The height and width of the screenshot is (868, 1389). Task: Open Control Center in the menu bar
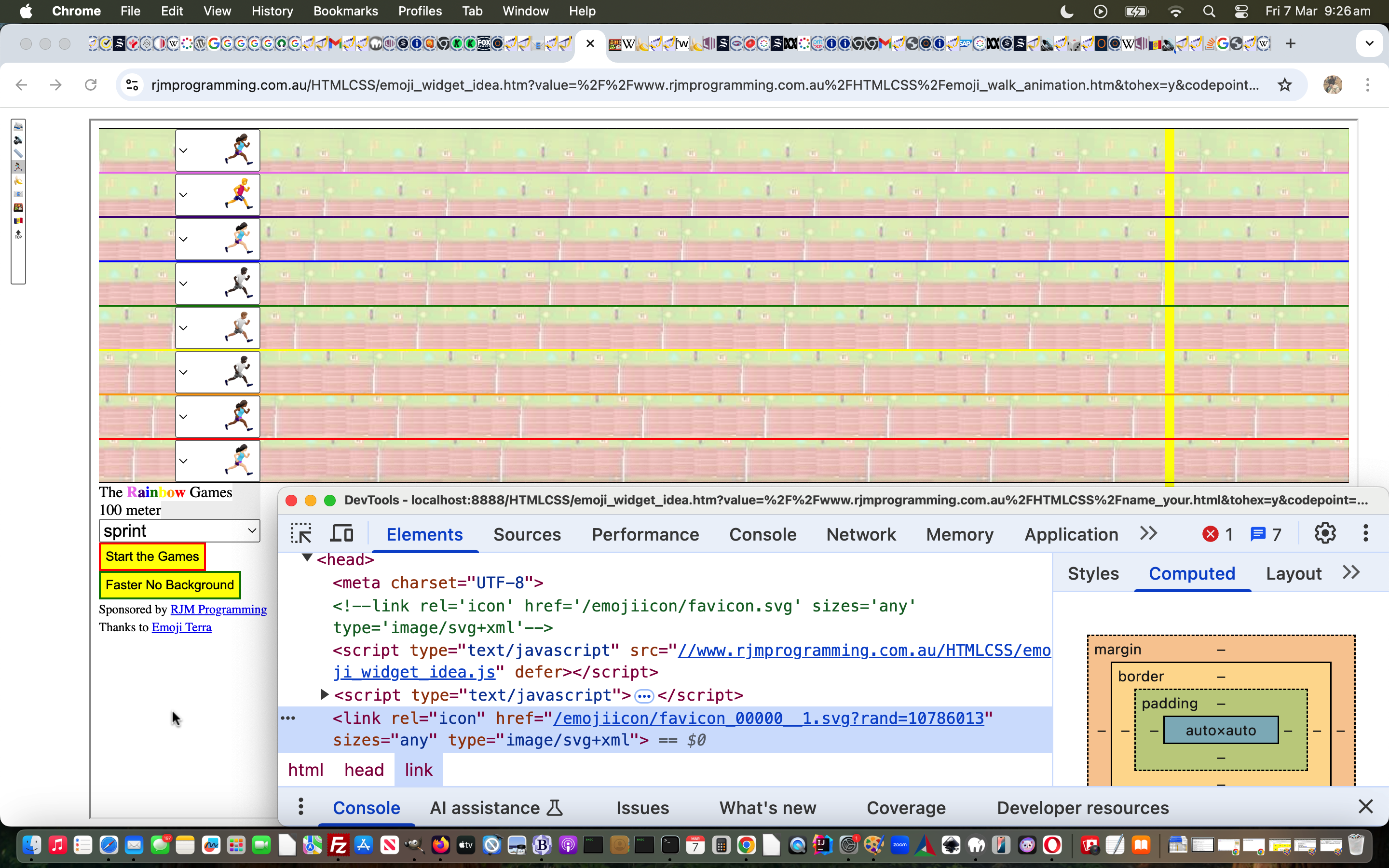[1241, 12]
